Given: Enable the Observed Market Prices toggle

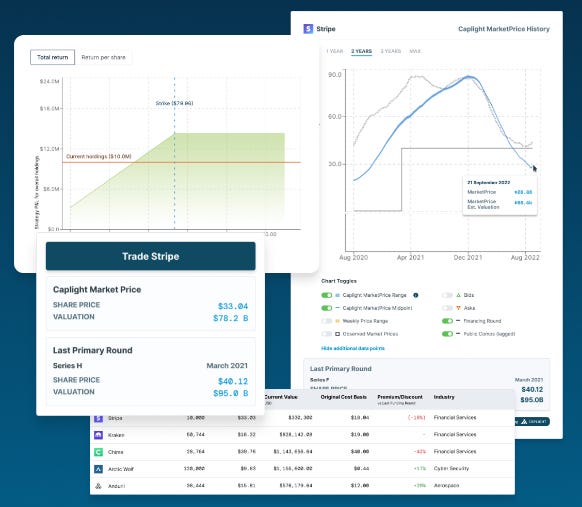Looking at the screenshot, I should pos(327,334).
